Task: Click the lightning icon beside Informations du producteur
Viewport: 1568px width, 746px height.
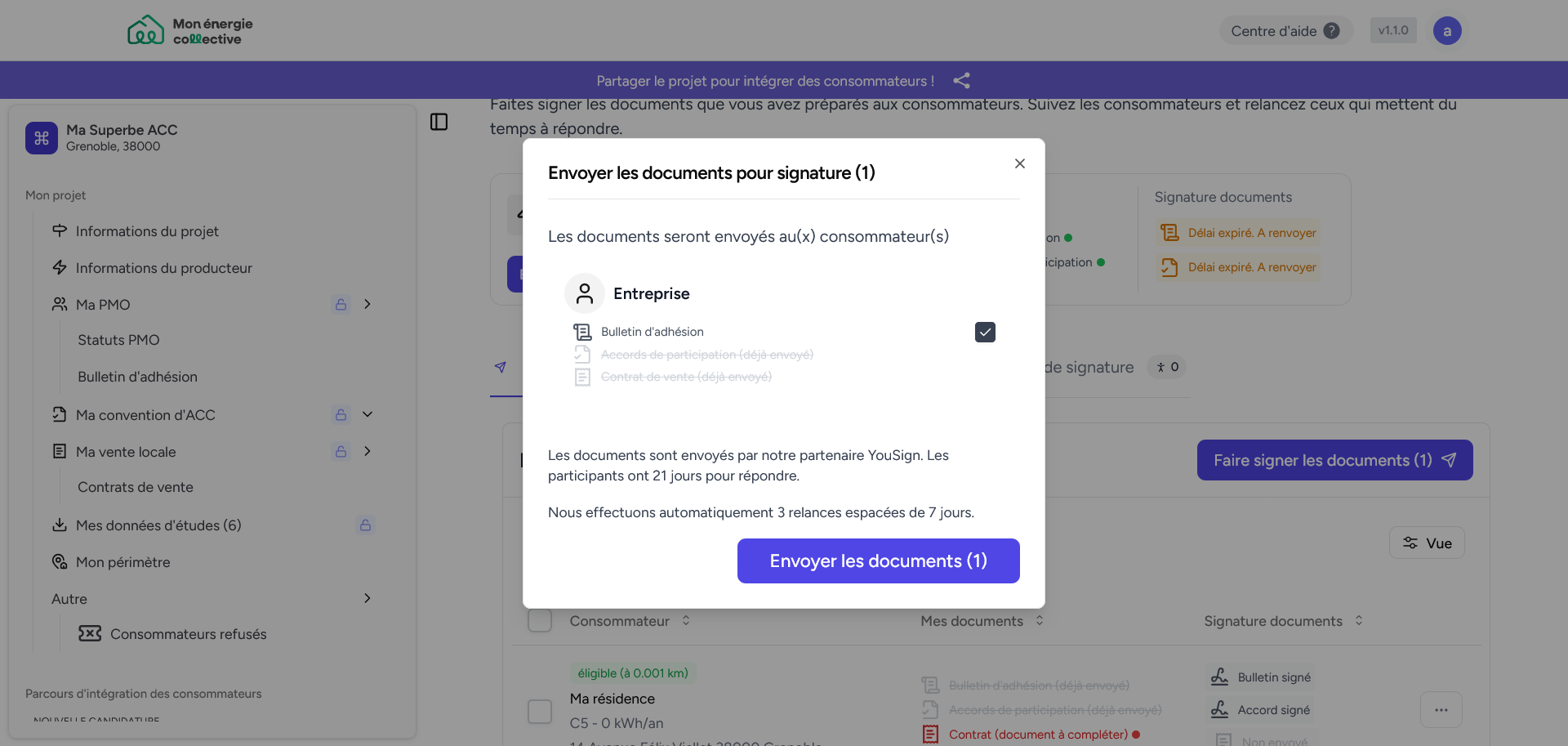Action: pyautogui.click(x=60, y=267)
